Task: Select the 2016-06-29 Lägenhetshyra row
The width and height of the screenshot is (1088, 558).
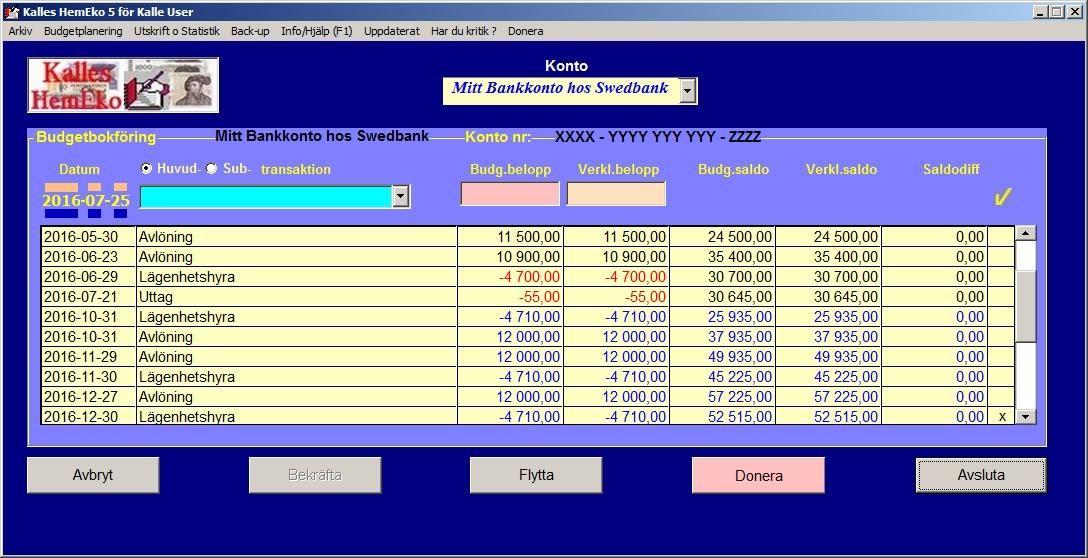Action: point(527,277)
